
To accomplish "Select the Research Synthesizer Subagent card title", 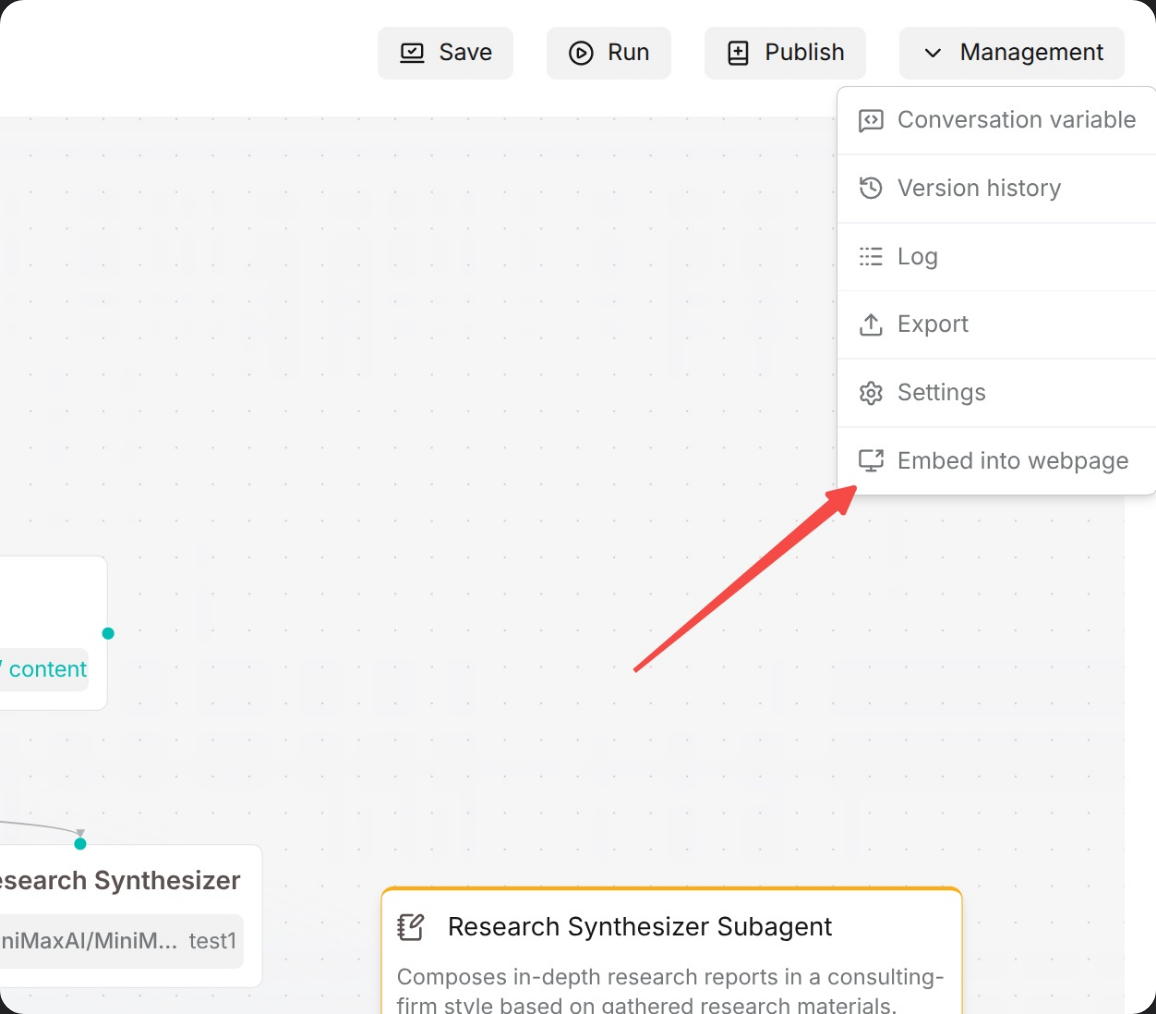I will [640, 927].
